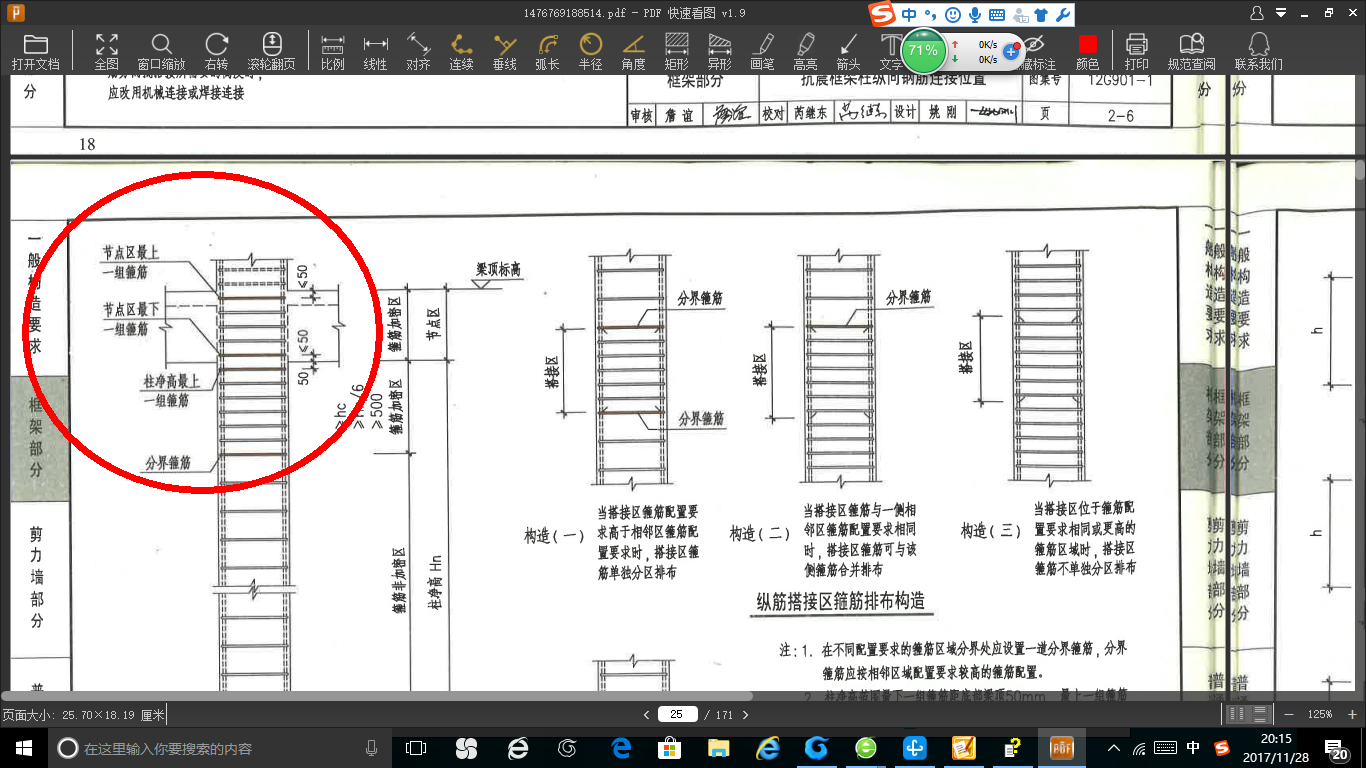Toggle 滚轮翻页 mouse wheel paging
The height and width of the screenshot is (768, 1366).
point(271,51)
